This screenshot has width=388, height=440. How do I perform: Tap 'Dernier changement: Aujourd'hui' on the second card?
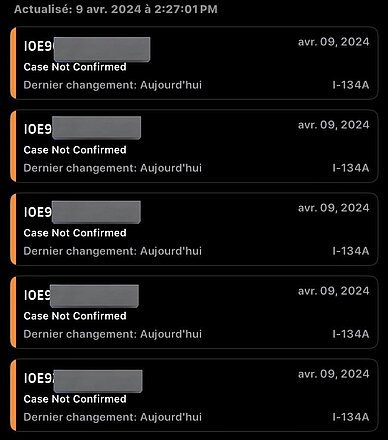[x=113, y=168]
